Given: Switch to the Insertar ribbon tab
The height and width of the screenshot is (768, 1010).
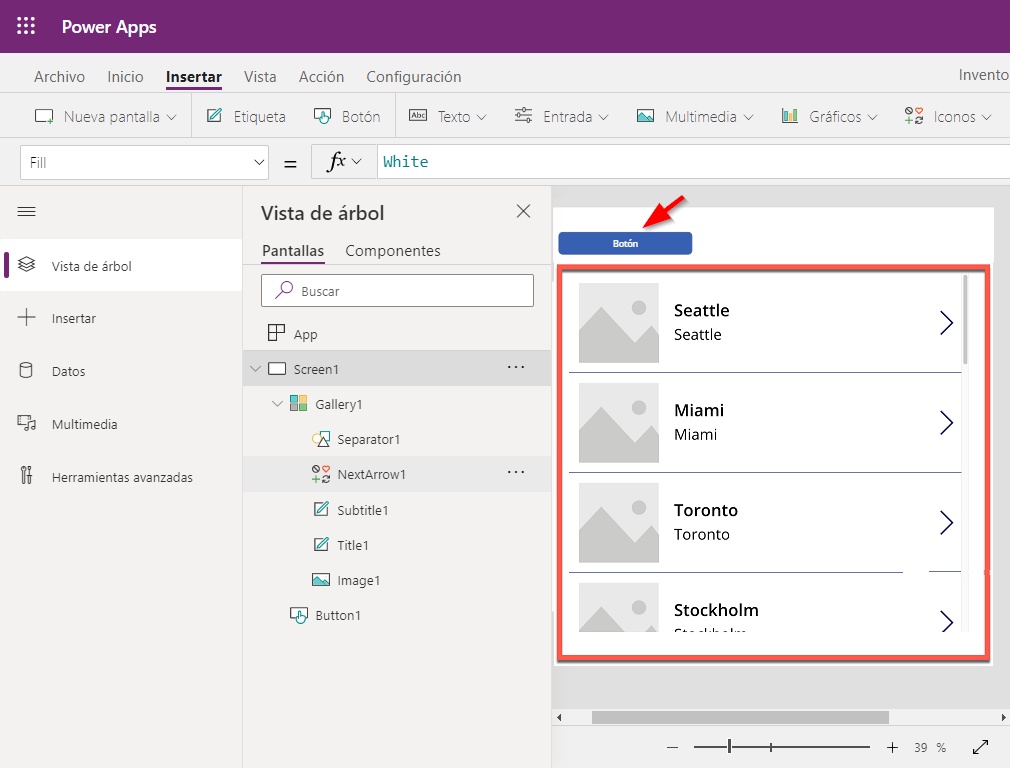Looking at the screenshot, I should point(193,77).
